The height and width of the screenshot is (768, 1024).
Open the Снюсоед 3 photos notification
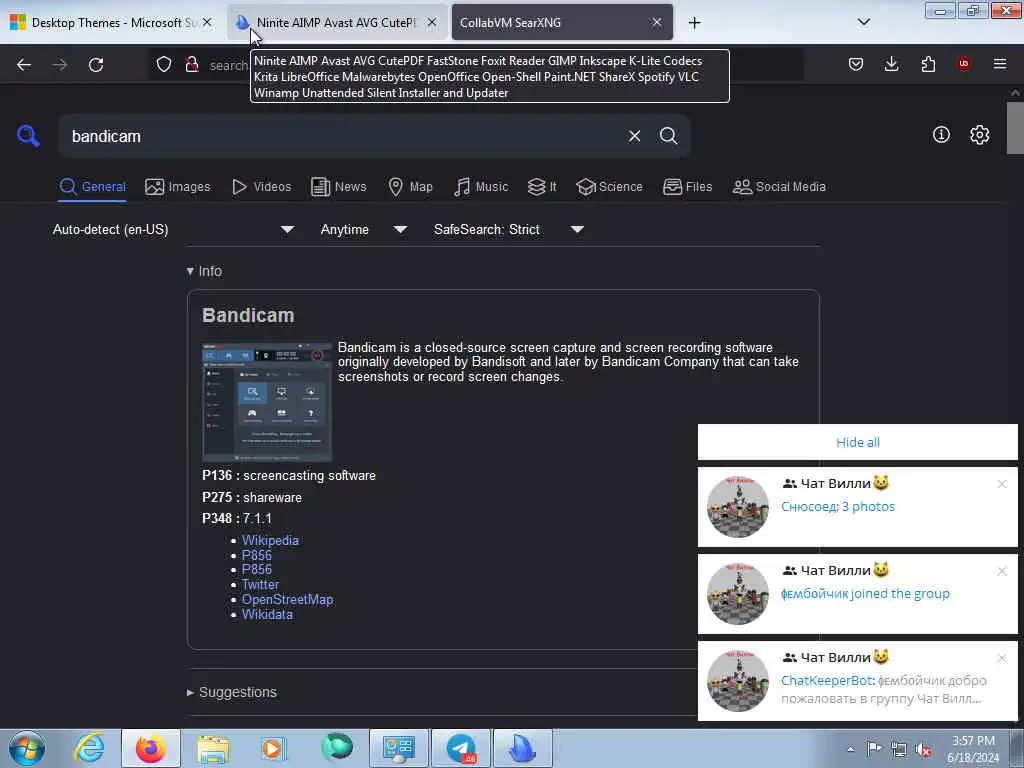coord(857,507)
